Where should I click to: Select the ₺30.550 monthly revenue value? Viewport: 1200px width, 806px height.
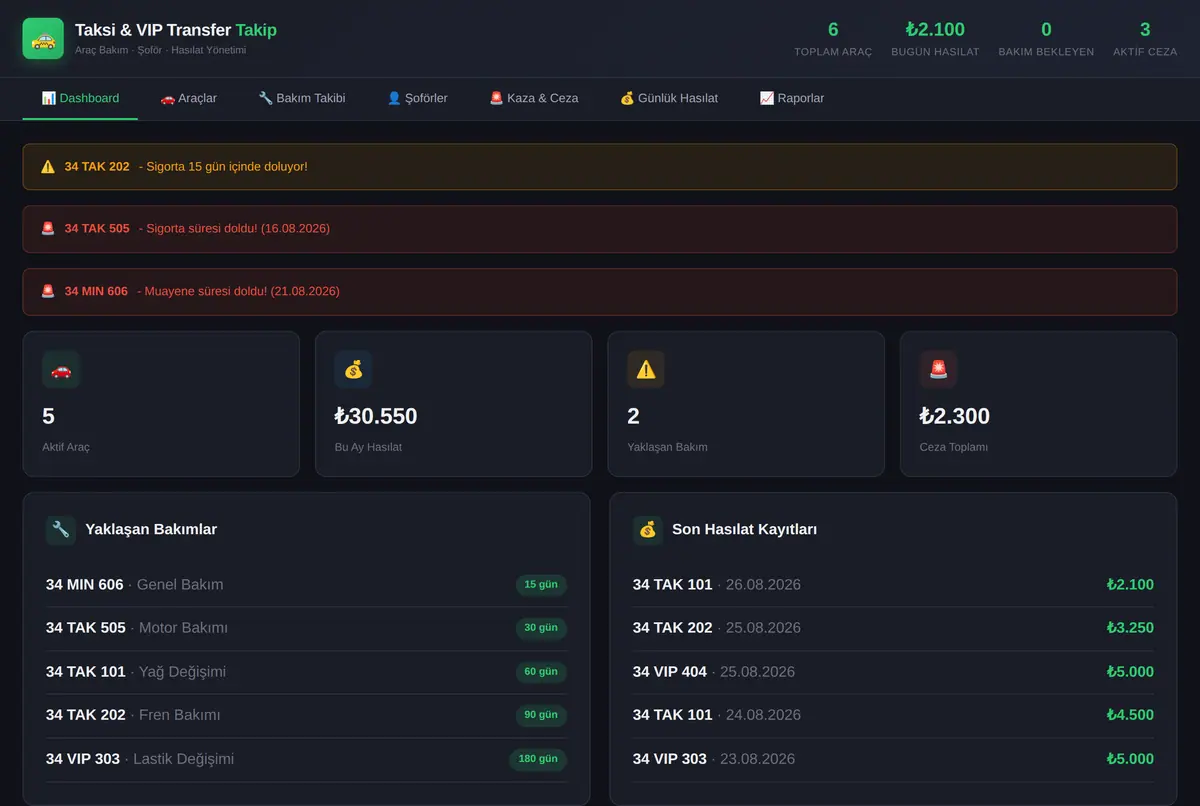tap(376, 416)
